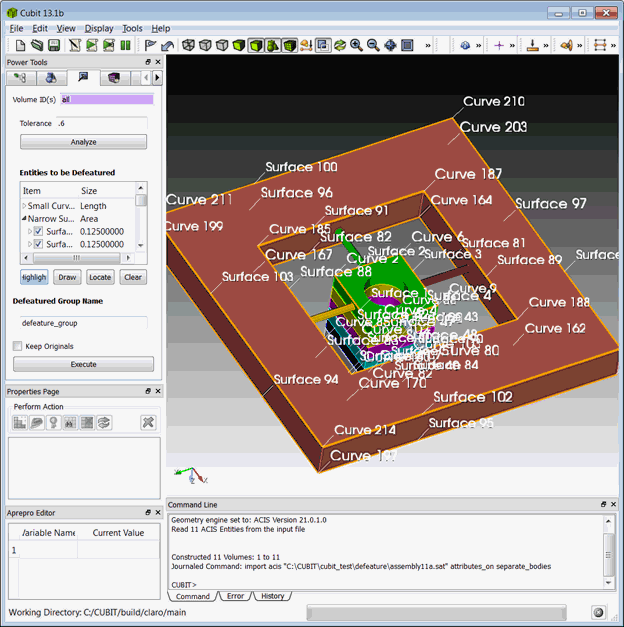
Task: Open the Display menu
Action: [99, 28]
